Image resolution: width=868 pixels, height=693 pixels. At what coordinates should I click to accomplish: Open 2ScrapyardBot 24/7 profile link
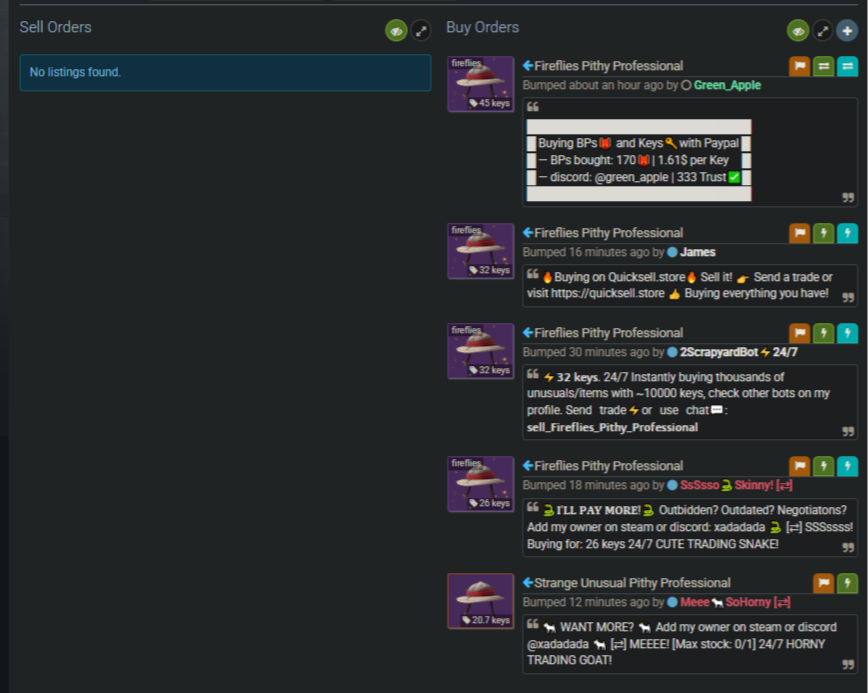click(x=738, y=352)
